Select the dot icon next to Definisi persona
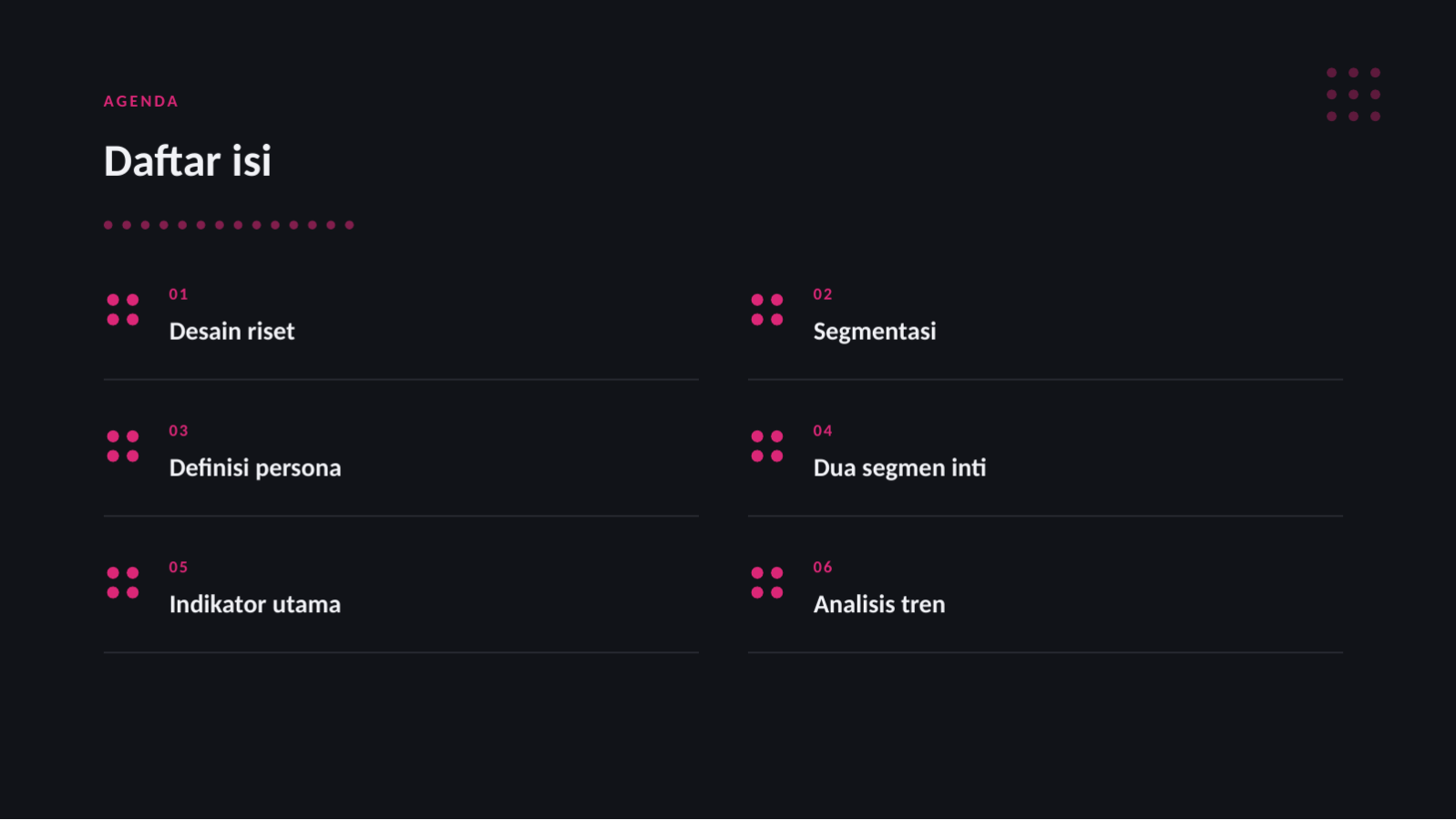This screenshot has width=1456, height=820. click(123, 446)
